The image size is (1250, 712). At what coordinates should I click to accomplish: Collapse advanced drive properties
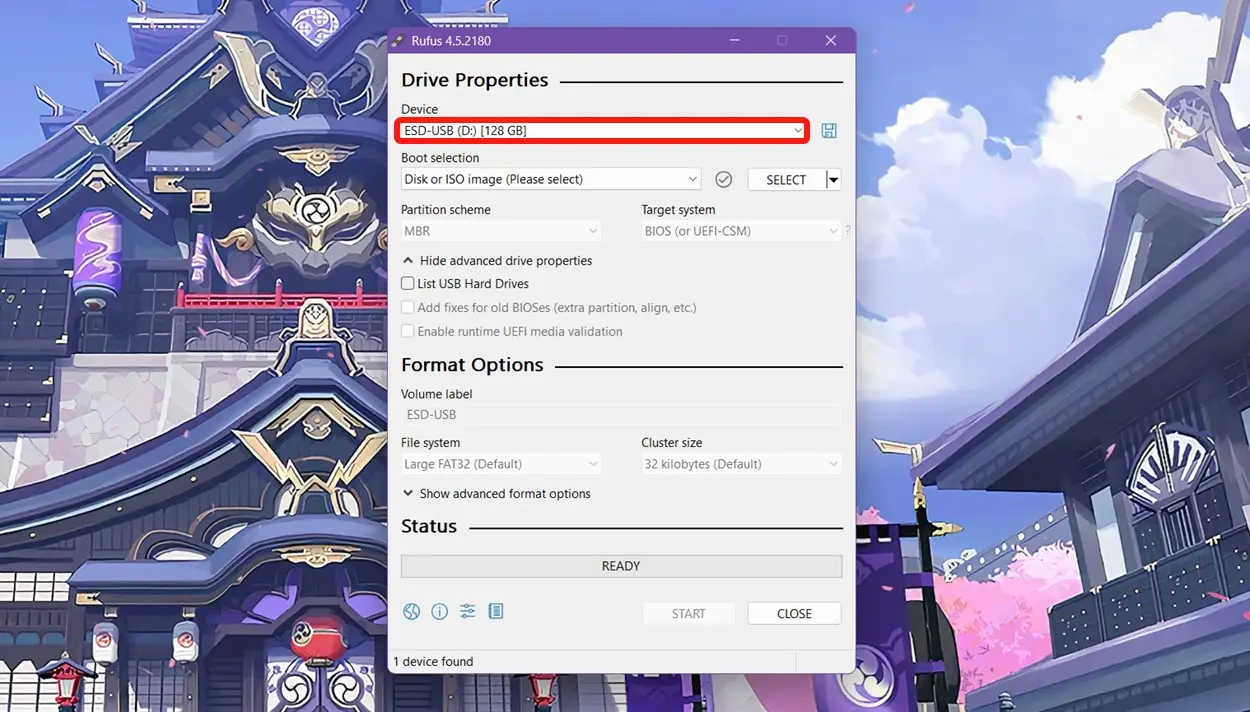coord(497,260)
